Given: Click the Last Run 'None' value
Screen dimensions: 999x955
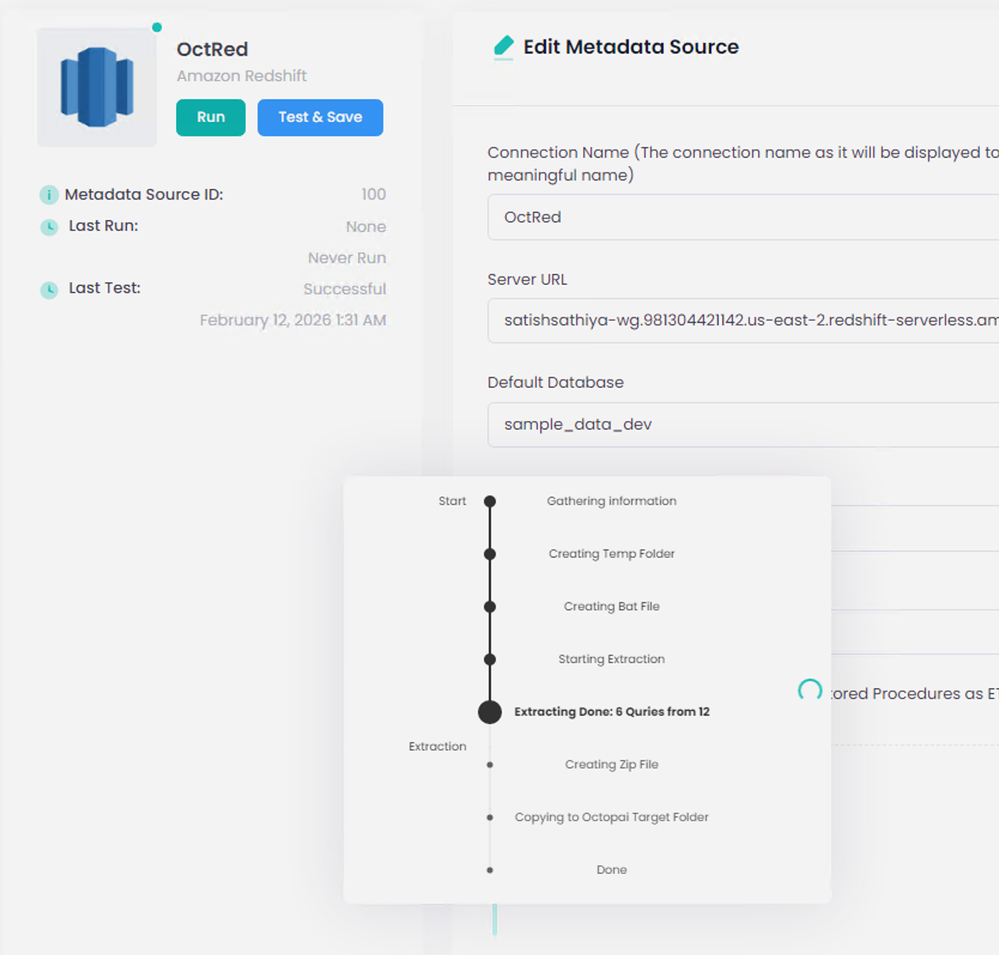Looking at the screenshot, I should 366,227.
